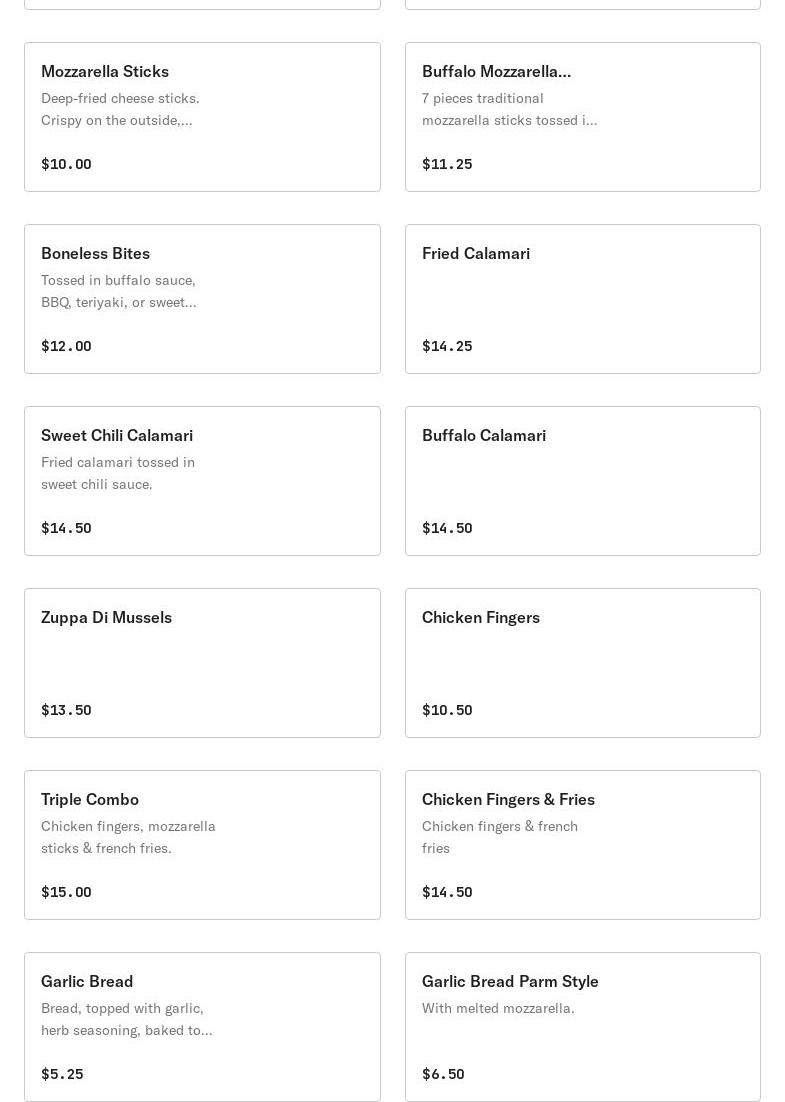Select the Buffalo Mozzarella item card
Viewport: 785px width, 1102px height.
[x=582, y=117]
